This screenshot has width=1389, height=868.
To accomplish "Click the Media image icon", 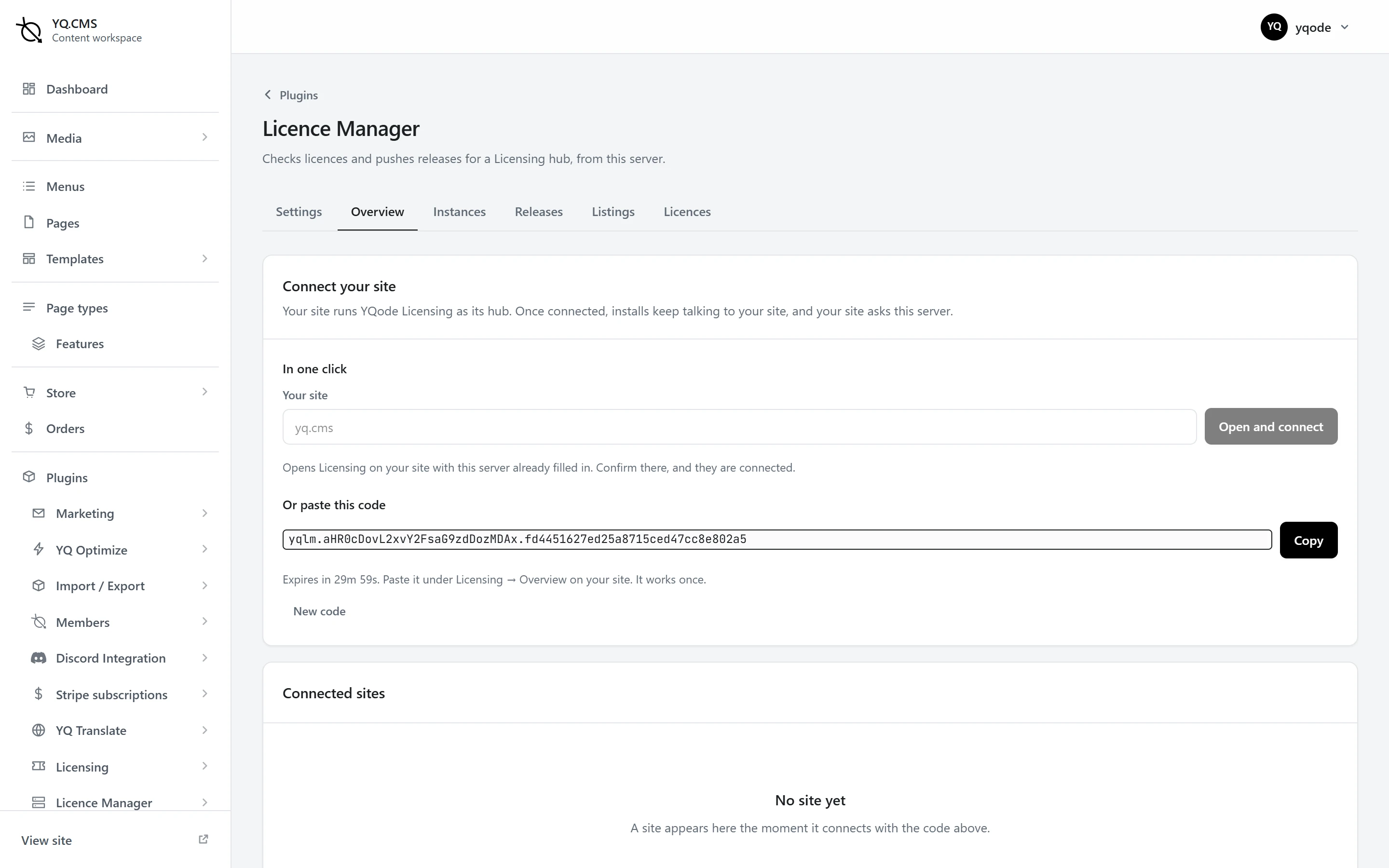I will tap(29, 138).
